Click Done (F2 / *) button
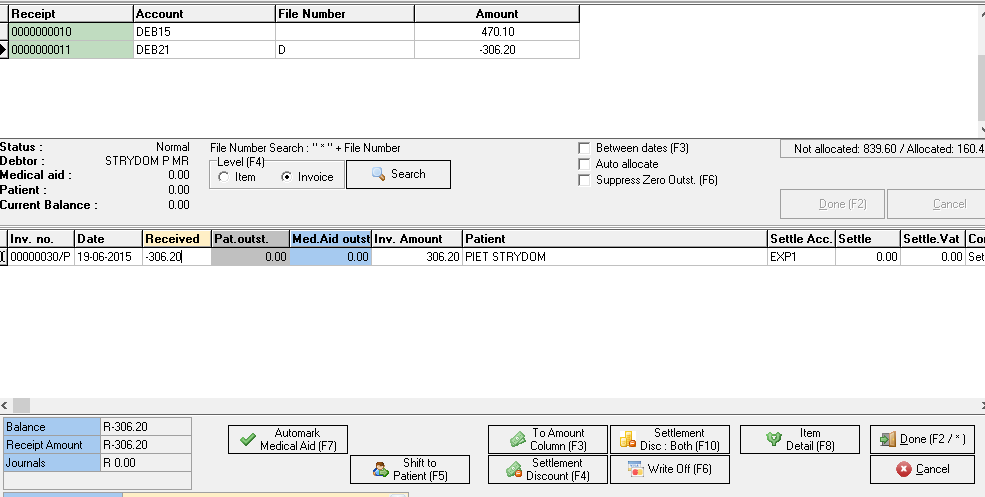The height and width of the screenshot is (497, 985). tap(922, 440)
